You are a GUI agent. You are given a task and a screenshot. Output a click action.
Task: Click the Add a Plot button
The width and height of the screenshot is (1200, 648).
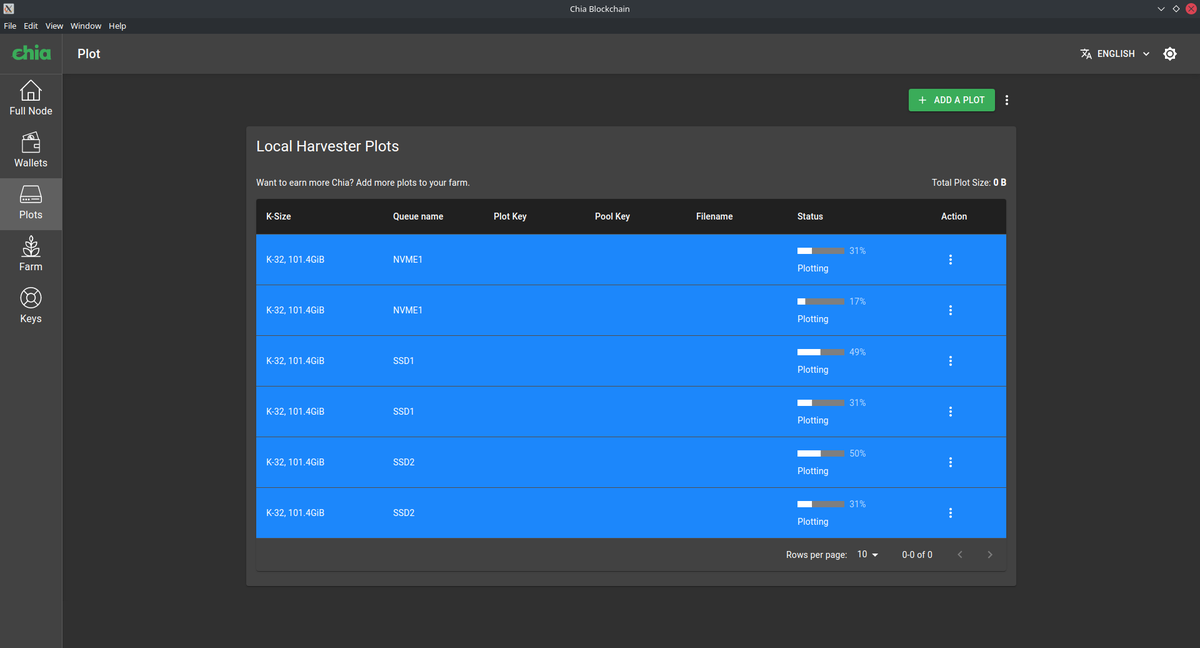952,100
